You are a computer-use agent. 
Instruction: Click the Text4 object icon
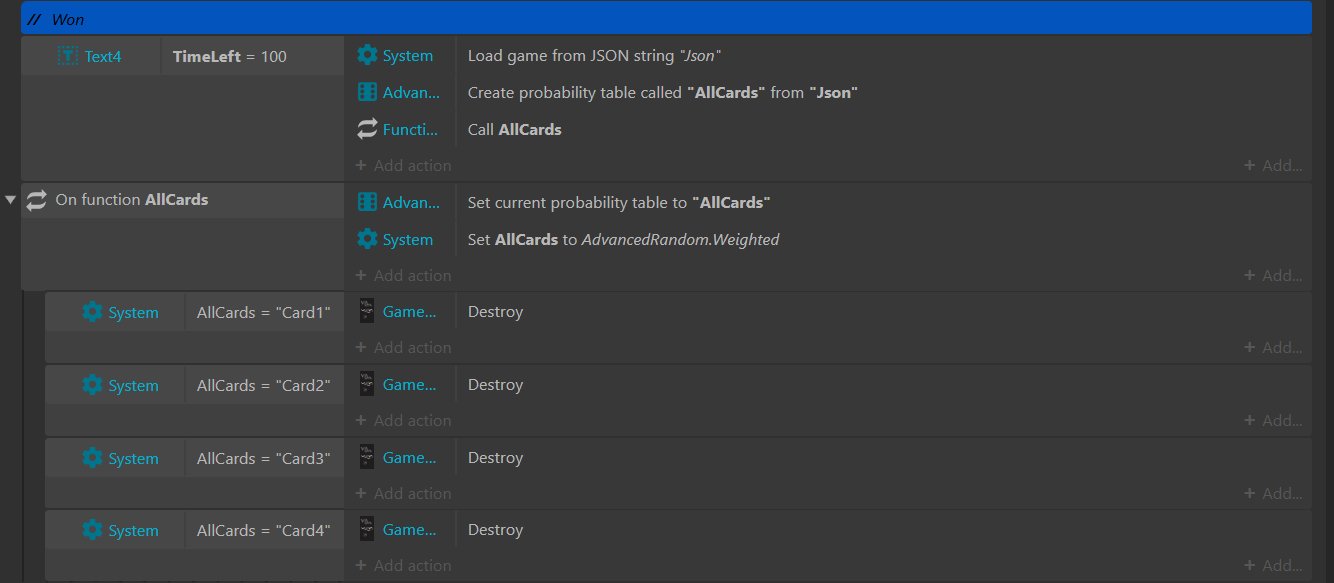pyautogui.click(x=68, y=57)
